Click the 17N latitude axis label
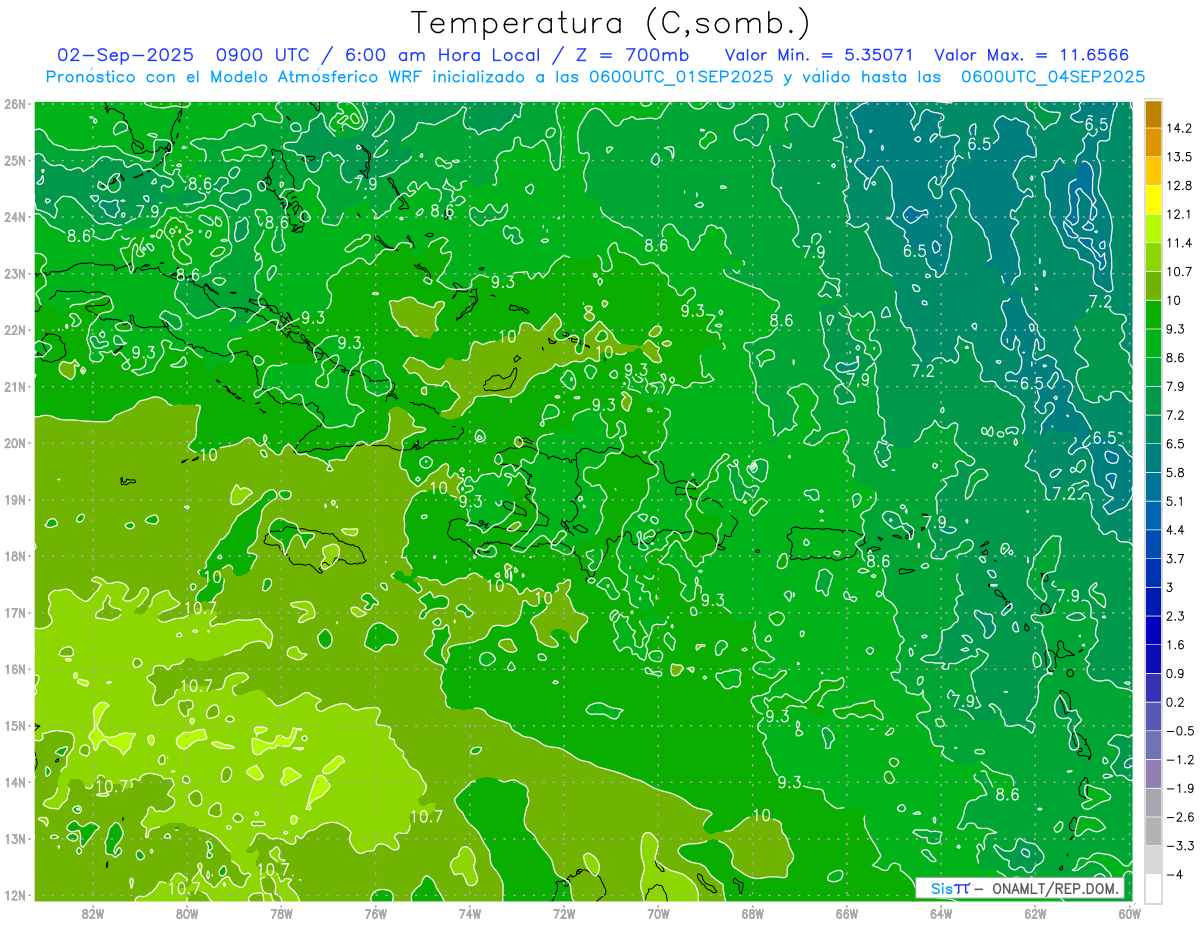This screenshot has height=927, width=1200. (x=14, y=612)
